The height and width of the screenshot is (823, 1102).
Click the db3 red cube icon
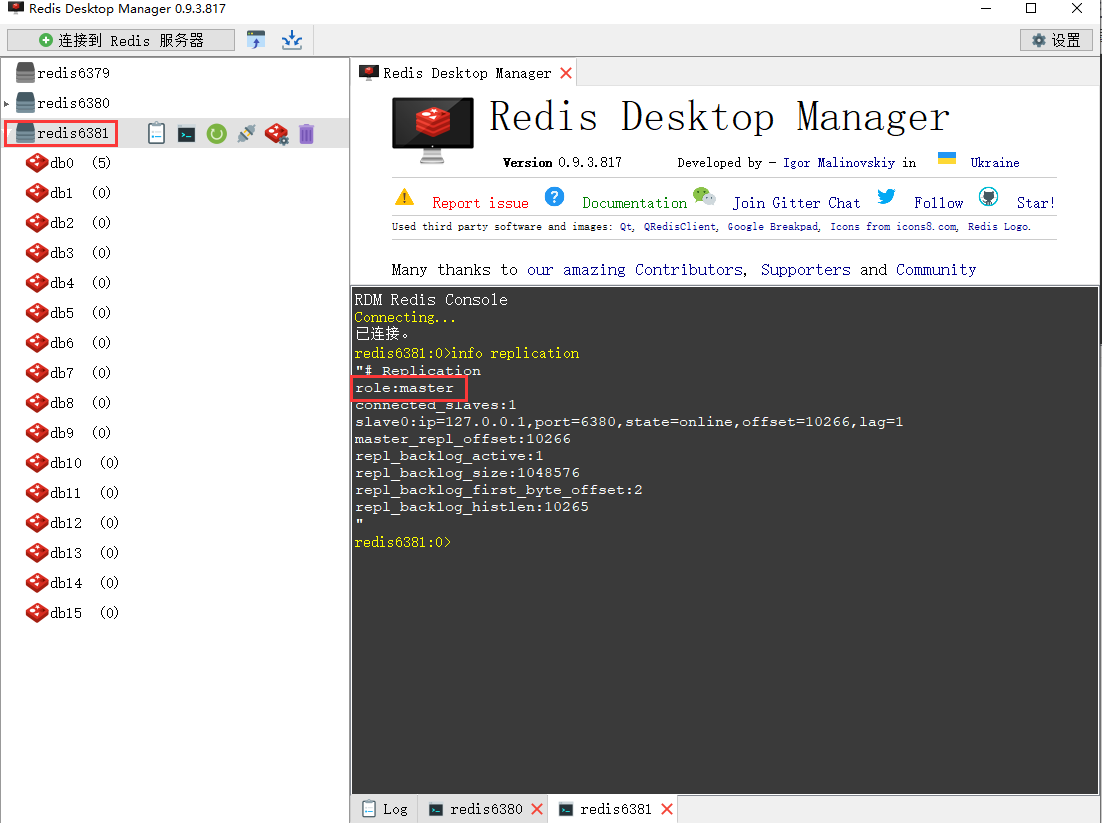coord(37,253)
